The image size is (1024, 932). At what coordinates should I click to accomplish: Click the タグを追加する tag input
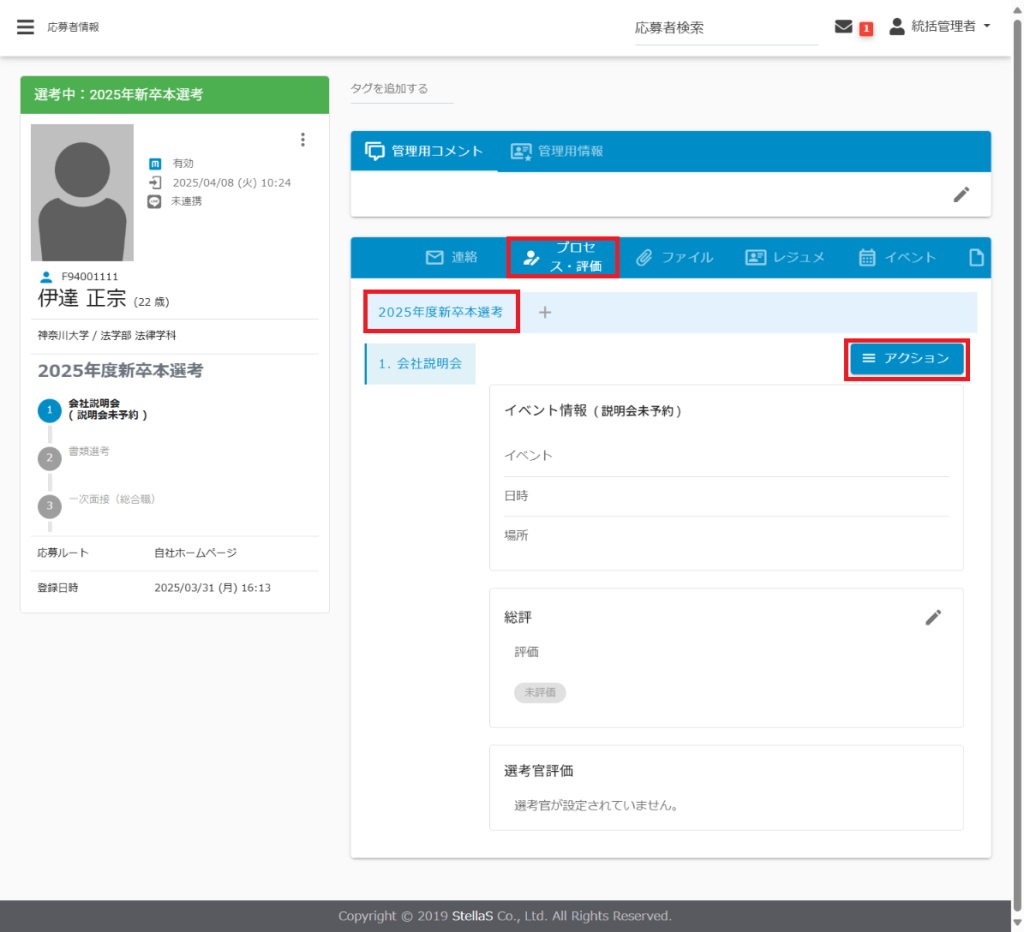coord(401,89)
